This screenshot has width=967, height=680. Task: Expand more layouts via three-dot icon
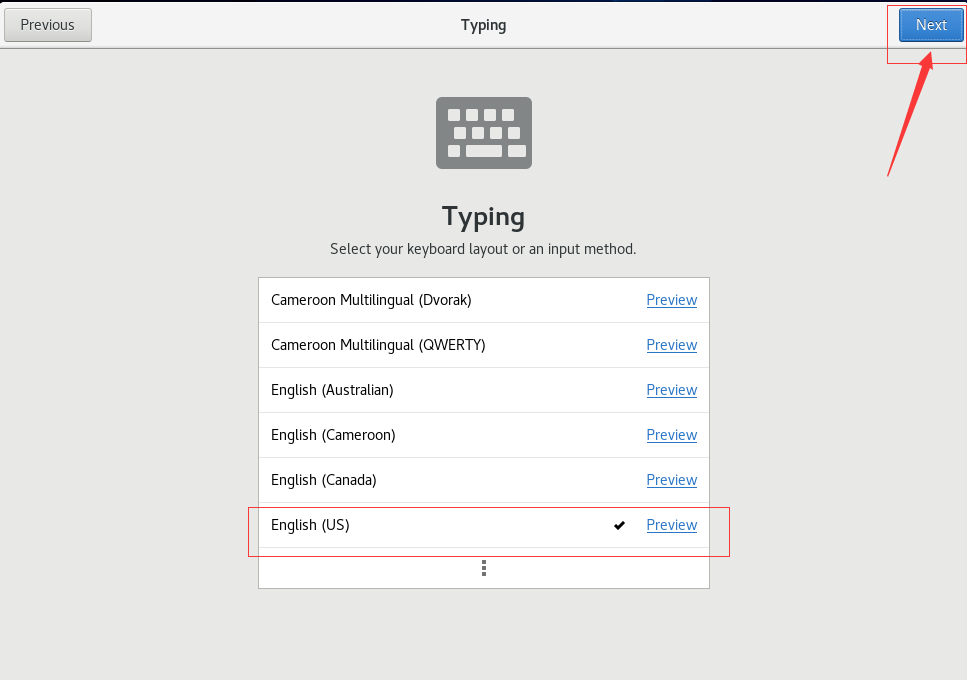click(x=484, y=568)
